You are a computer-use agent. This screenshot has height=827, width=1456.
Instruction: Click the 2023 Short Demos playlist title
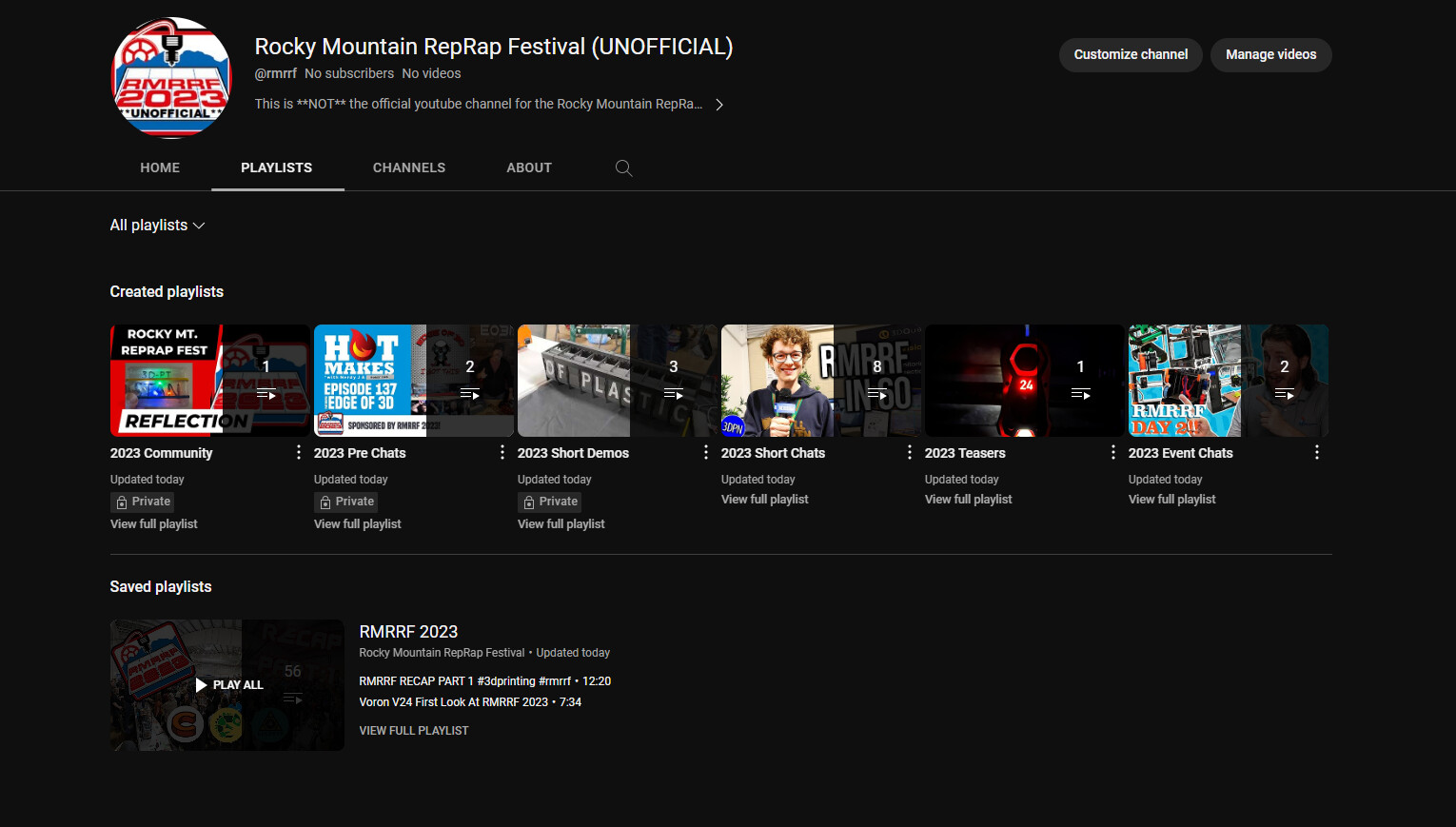click(x=573, y=453)
